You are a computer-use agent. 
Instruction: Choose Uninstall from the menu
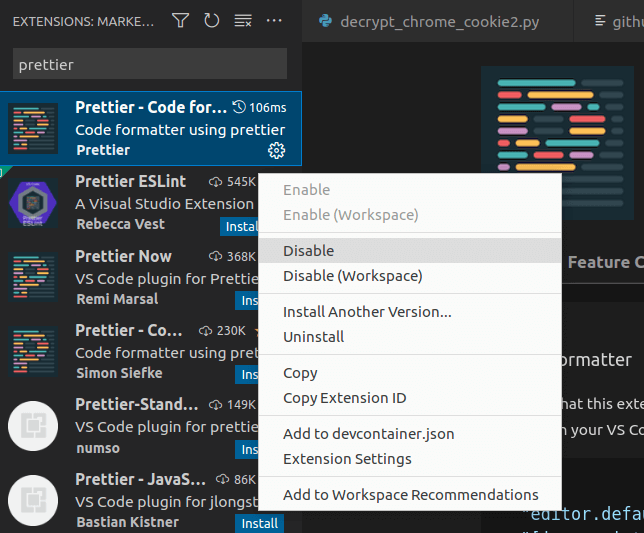coord(313,337)
